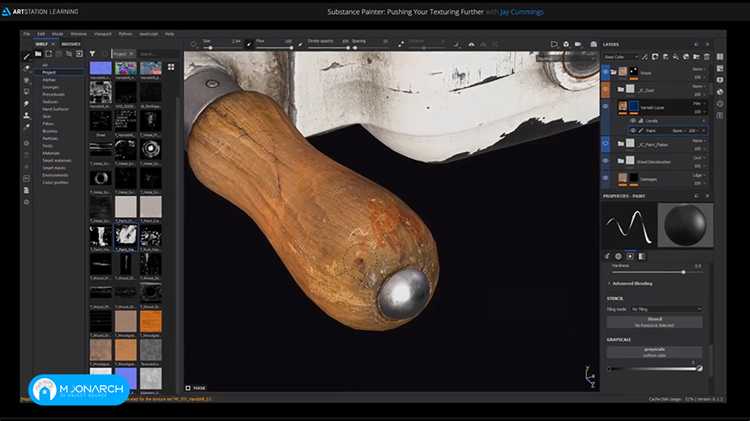Switch to the Shelf tab

coord(42,44)
